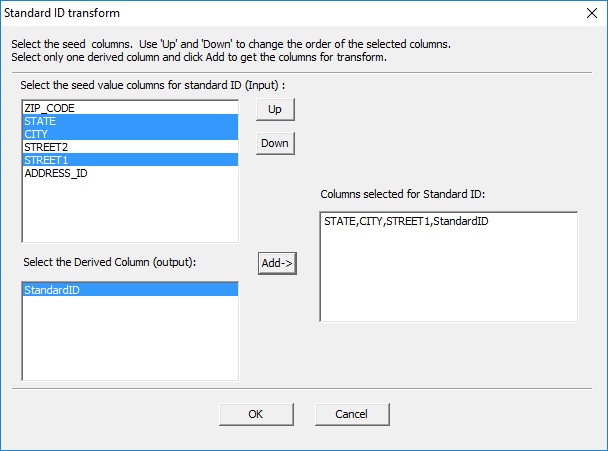Click the 'Select the Derived Column (output)' label

click(110, 262)
